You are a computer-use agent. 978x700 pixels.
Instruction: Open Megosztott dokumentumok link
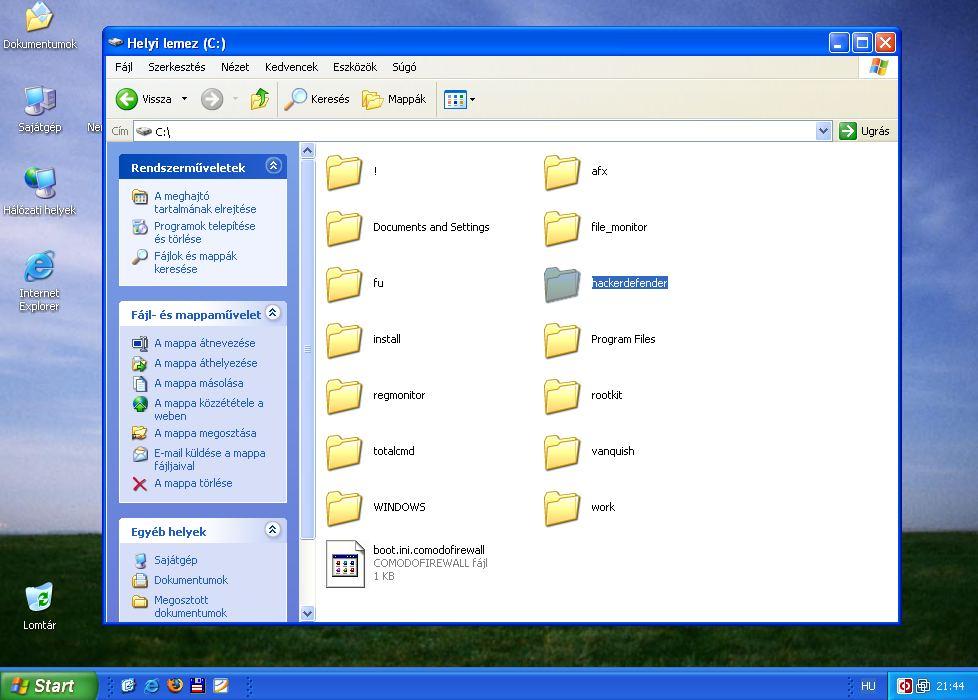click(190, 606)
